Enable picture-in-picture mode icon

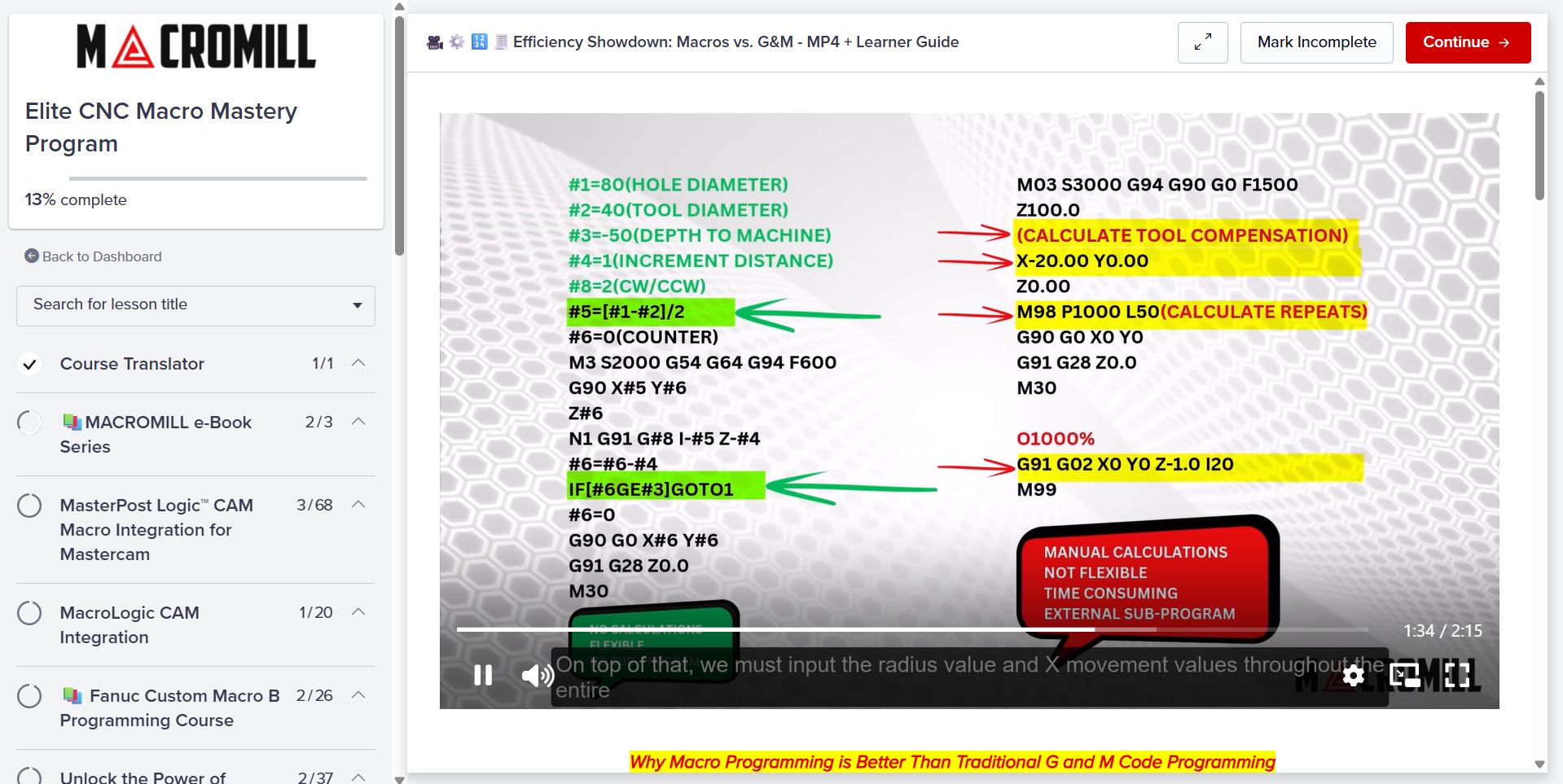tap(1405, 675)
